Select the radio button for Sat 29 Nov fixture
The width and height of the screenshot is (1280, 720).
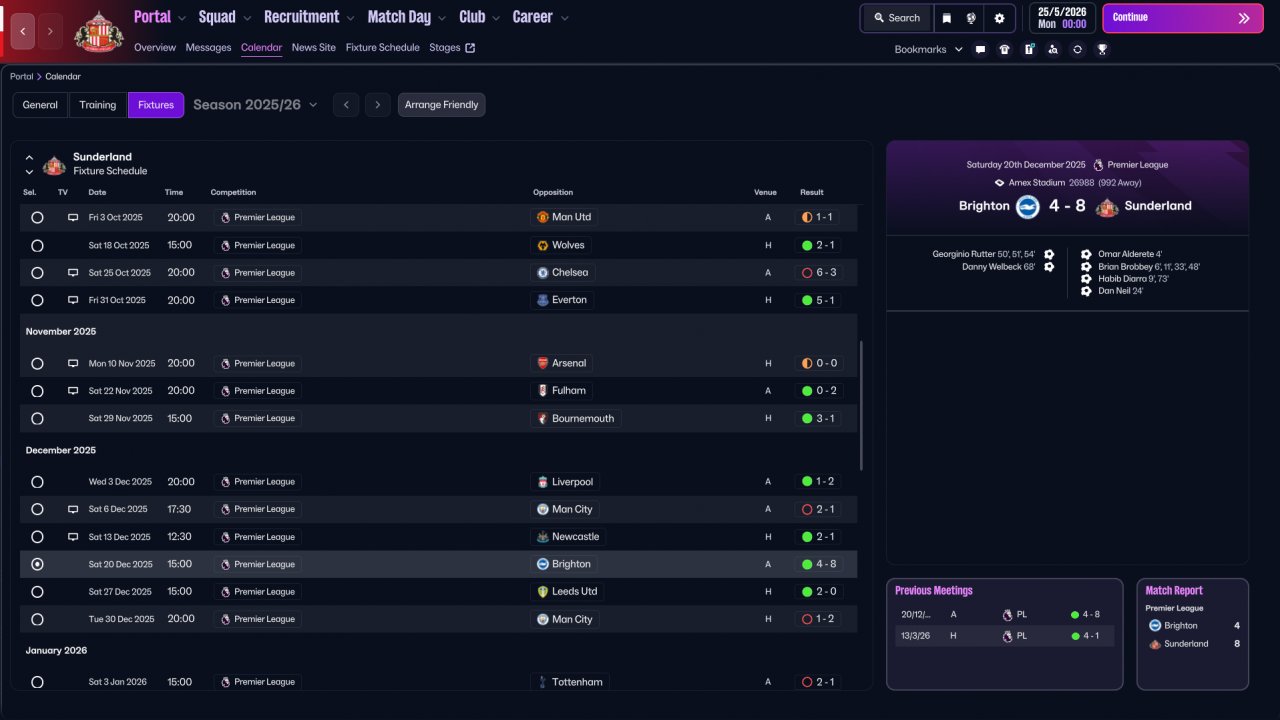coord(37,418)
